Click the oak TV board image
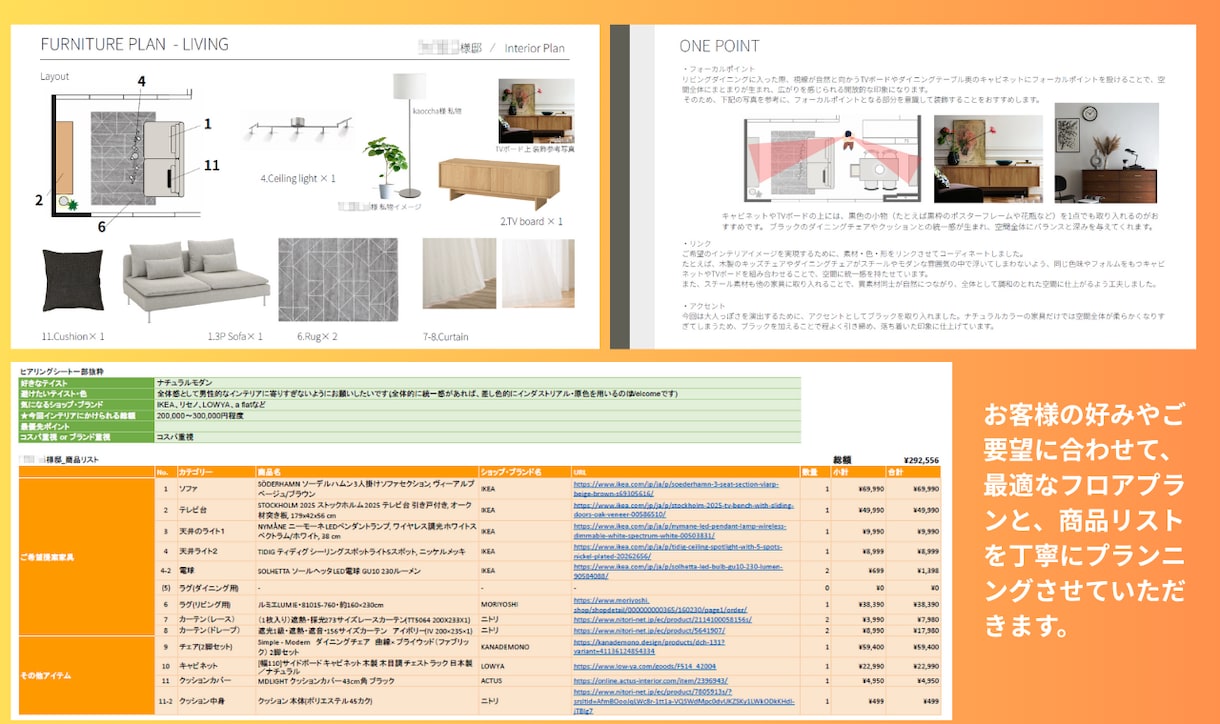The height and width of the screenshot is (724, 1220). tap(499, 183)
